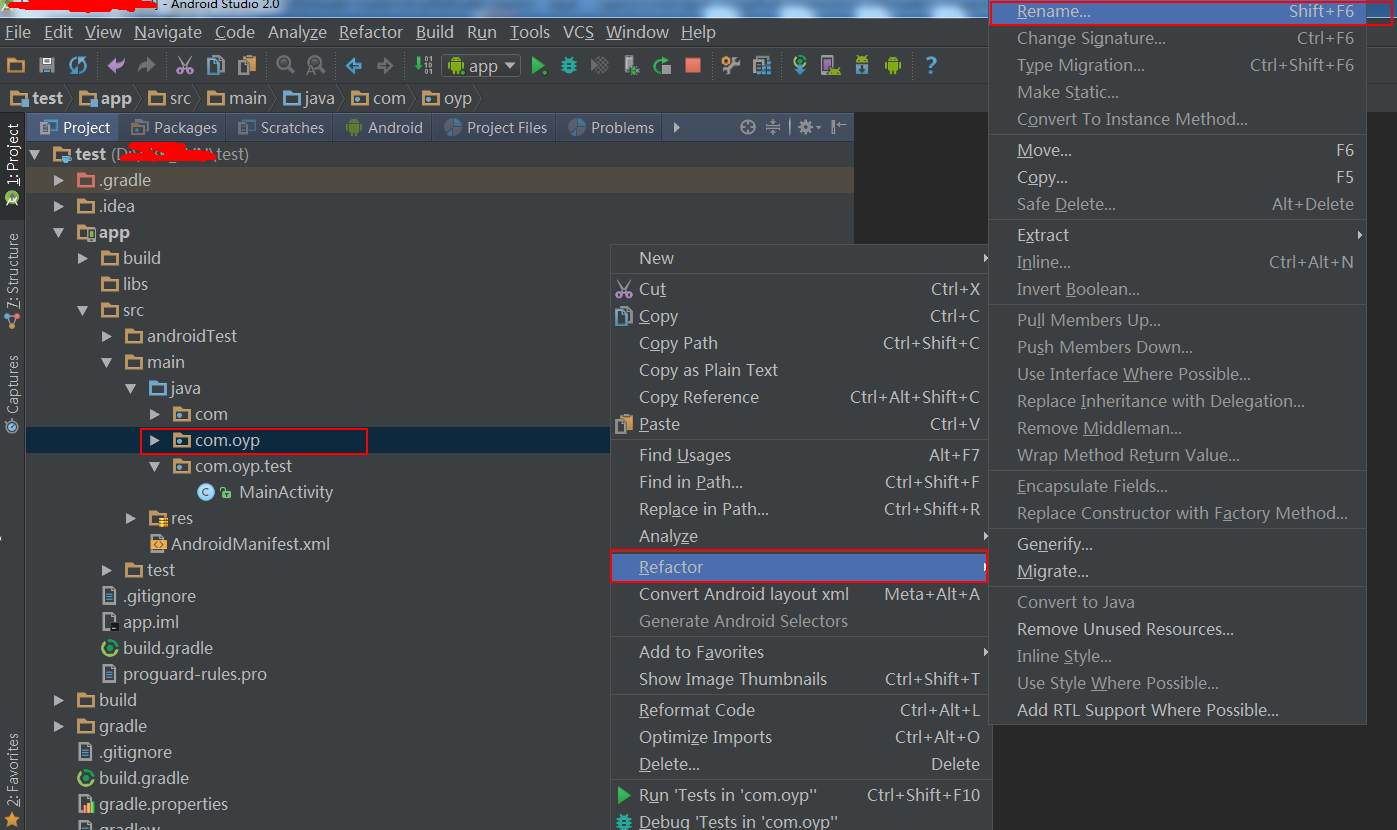Expand the res folder
Screen dimensions: 1397x830
click(131, 518)
